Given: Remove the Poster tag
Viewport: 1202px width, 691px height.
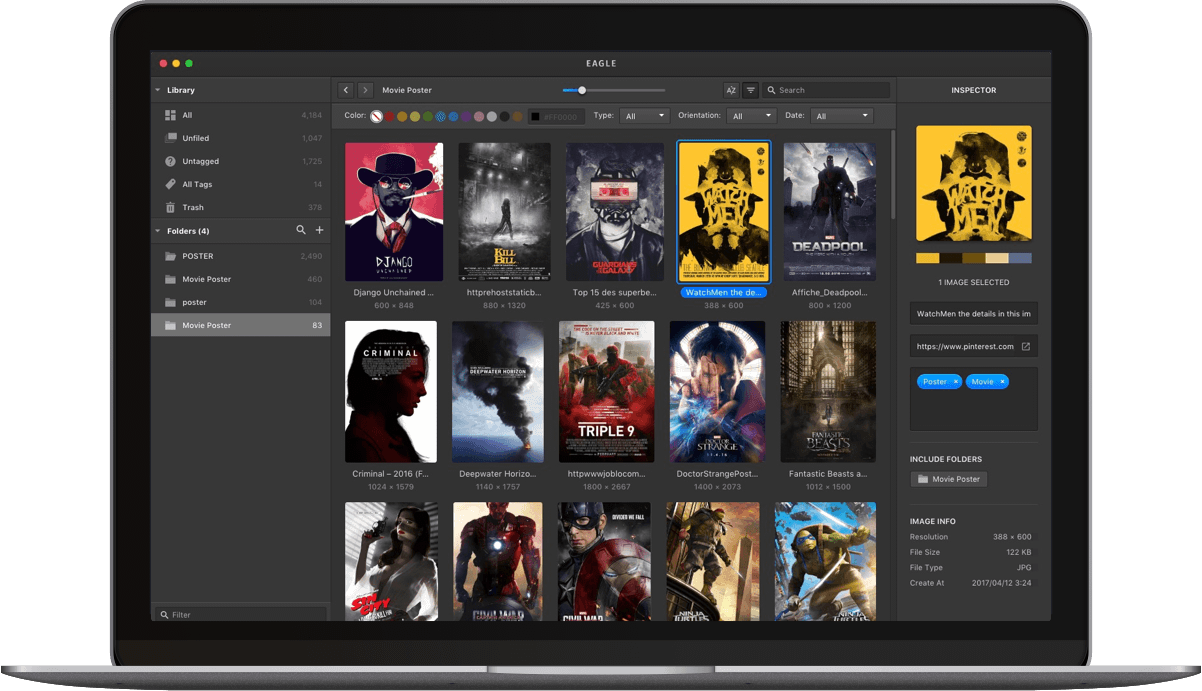Looking at the screenshot, I should [956, 382].
